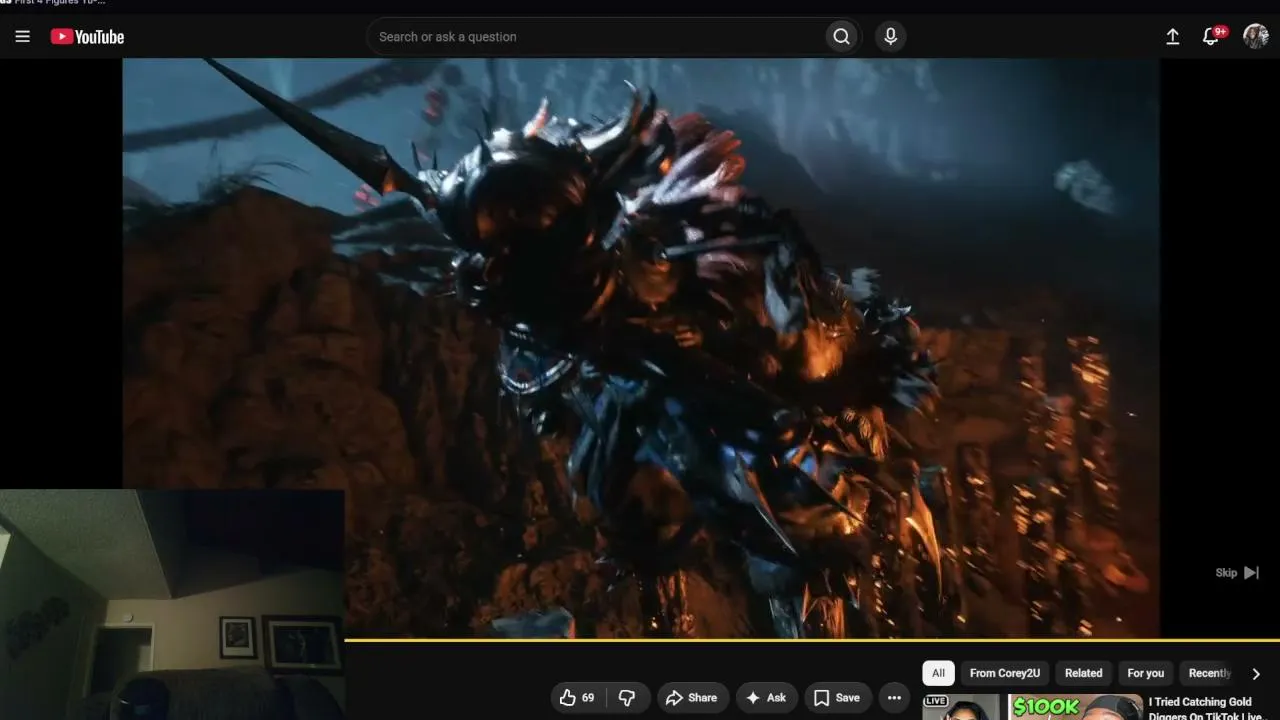Open the YouTube guide hamburger menu
The image size is (1280, 720).
tap(23, 37)
